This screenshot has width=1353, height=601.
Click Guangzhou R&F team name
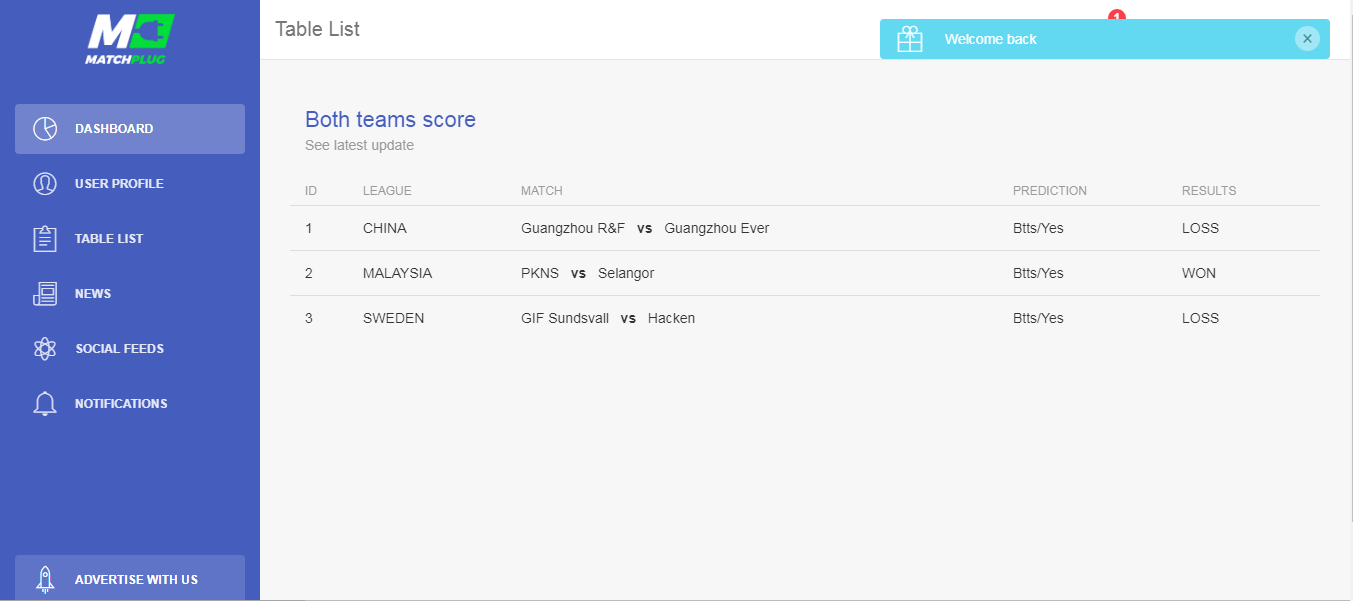tap(573, 228)
